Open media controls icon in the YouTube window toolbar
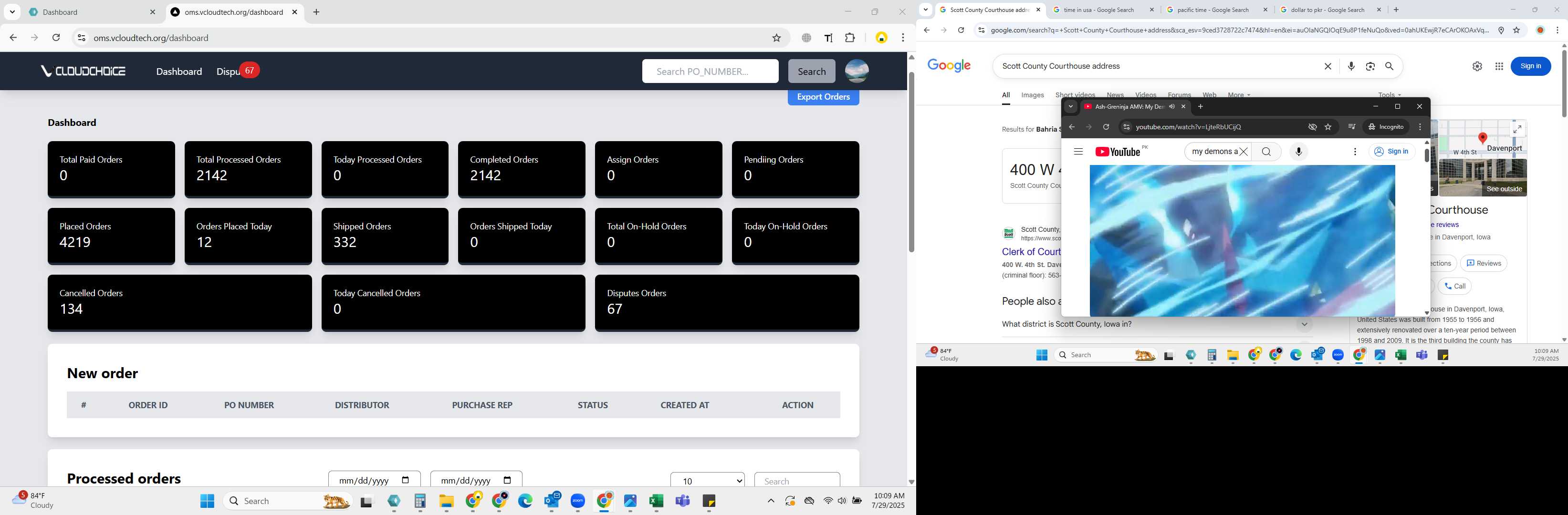Viewport: 1568px width, 515px height. click(1351, 126)
